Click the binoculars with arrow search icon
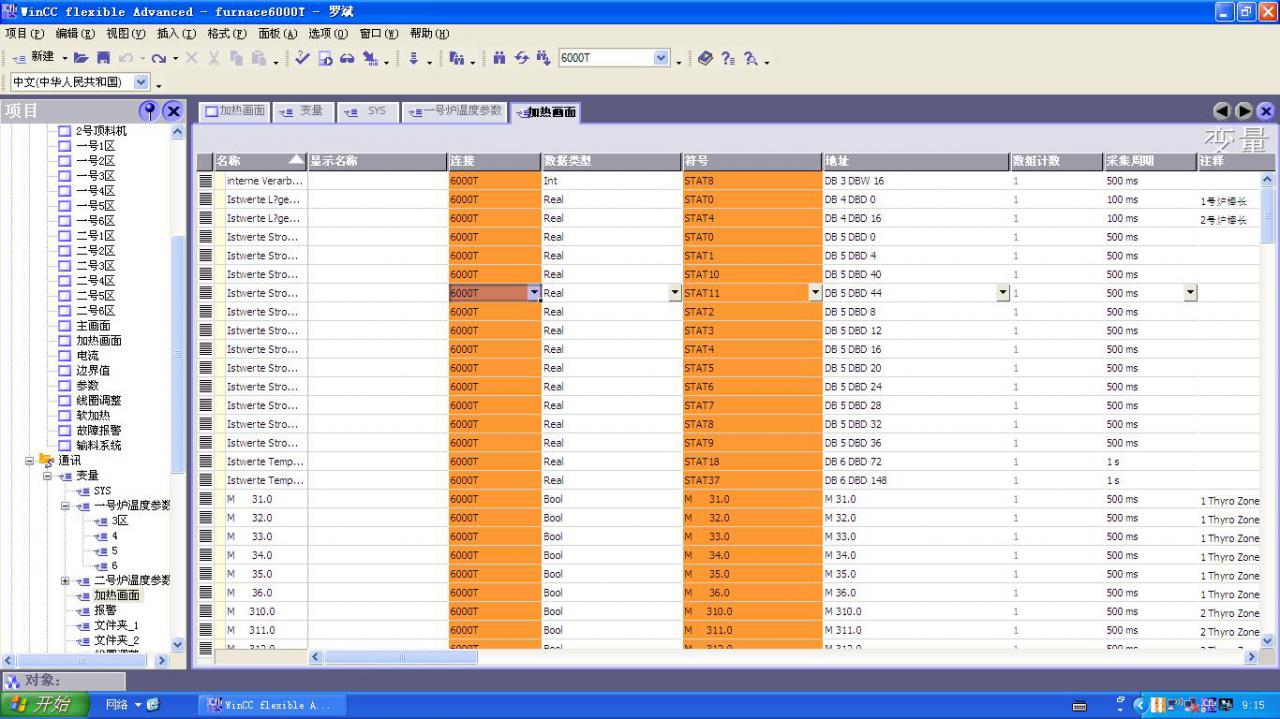Screen dimensions: 1280x719 point(543,58)
